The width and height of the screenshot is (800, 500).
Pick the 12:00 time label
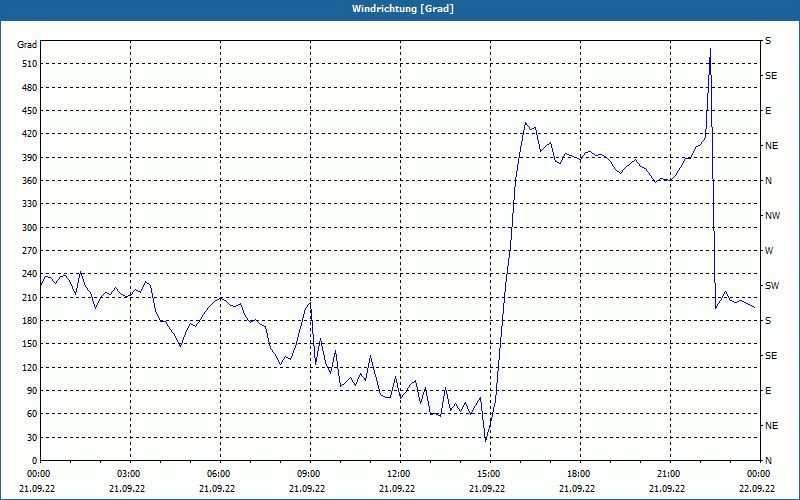coord(397,474)
